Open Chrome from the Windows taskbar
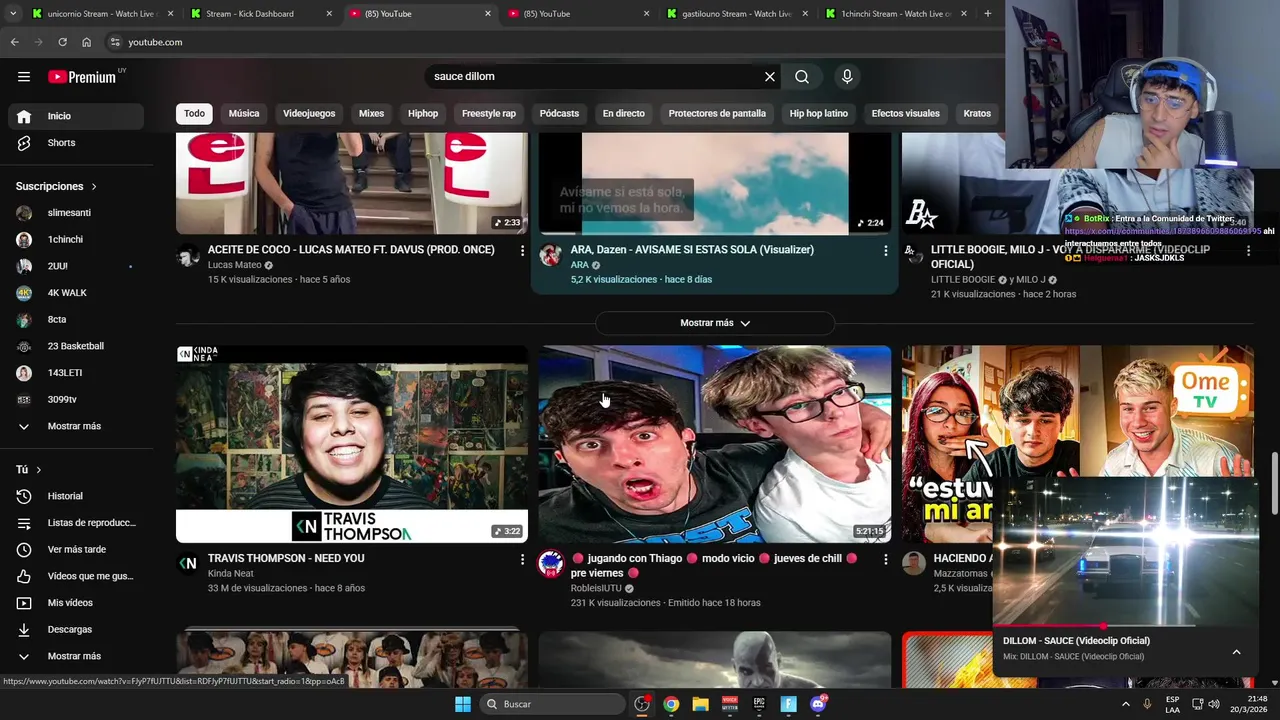The width and height of the screenshot is (1280, 720). tap(671, 704)
